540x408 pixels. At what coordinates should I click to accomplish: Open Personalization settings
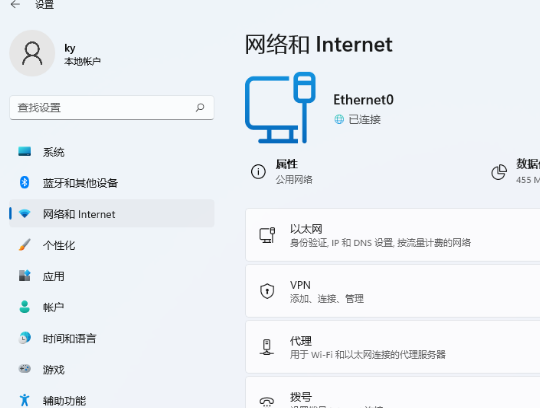[x=112, y=245]
